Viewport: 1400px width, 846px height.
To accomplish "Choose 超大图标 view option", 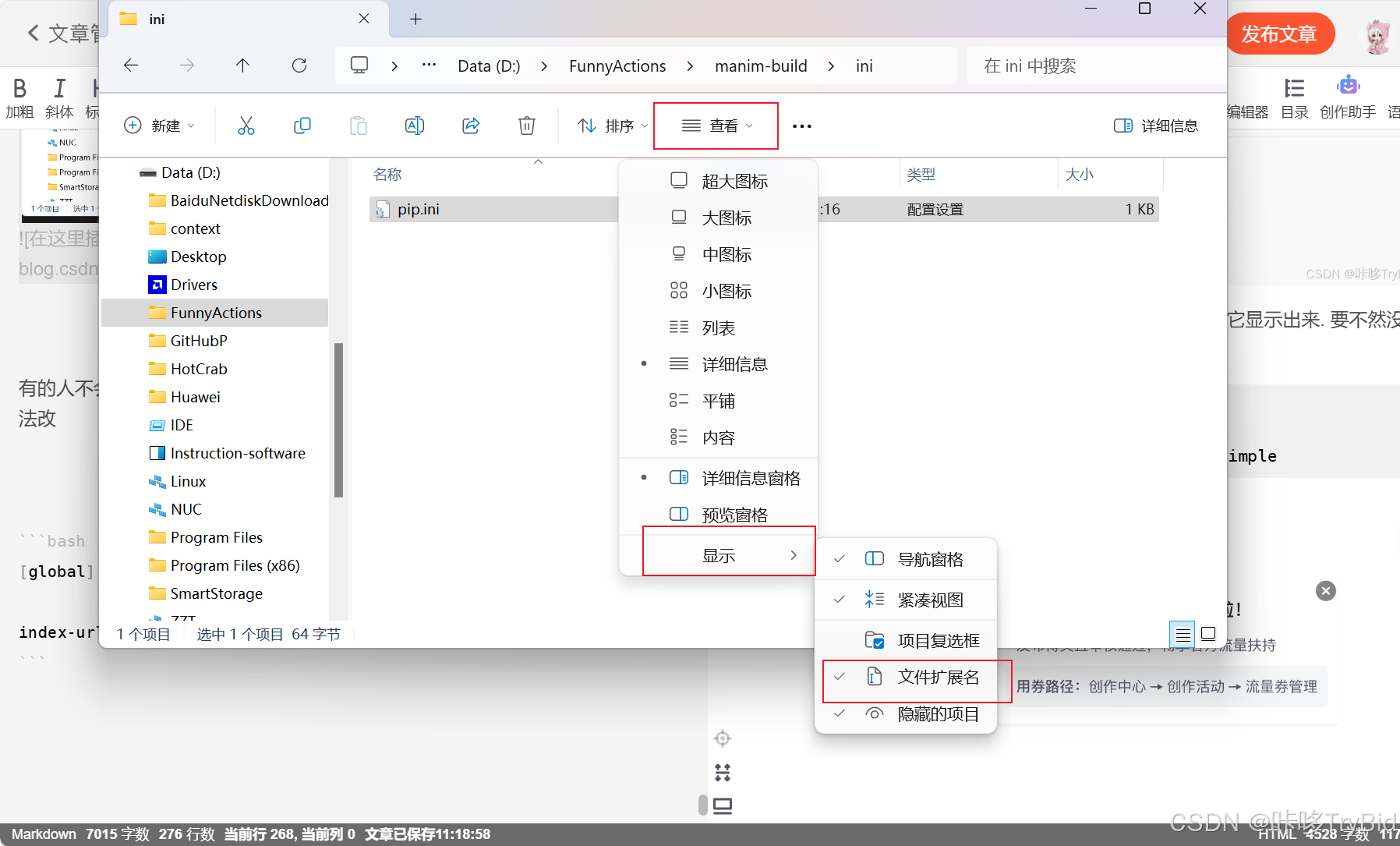I will point(718,181).
